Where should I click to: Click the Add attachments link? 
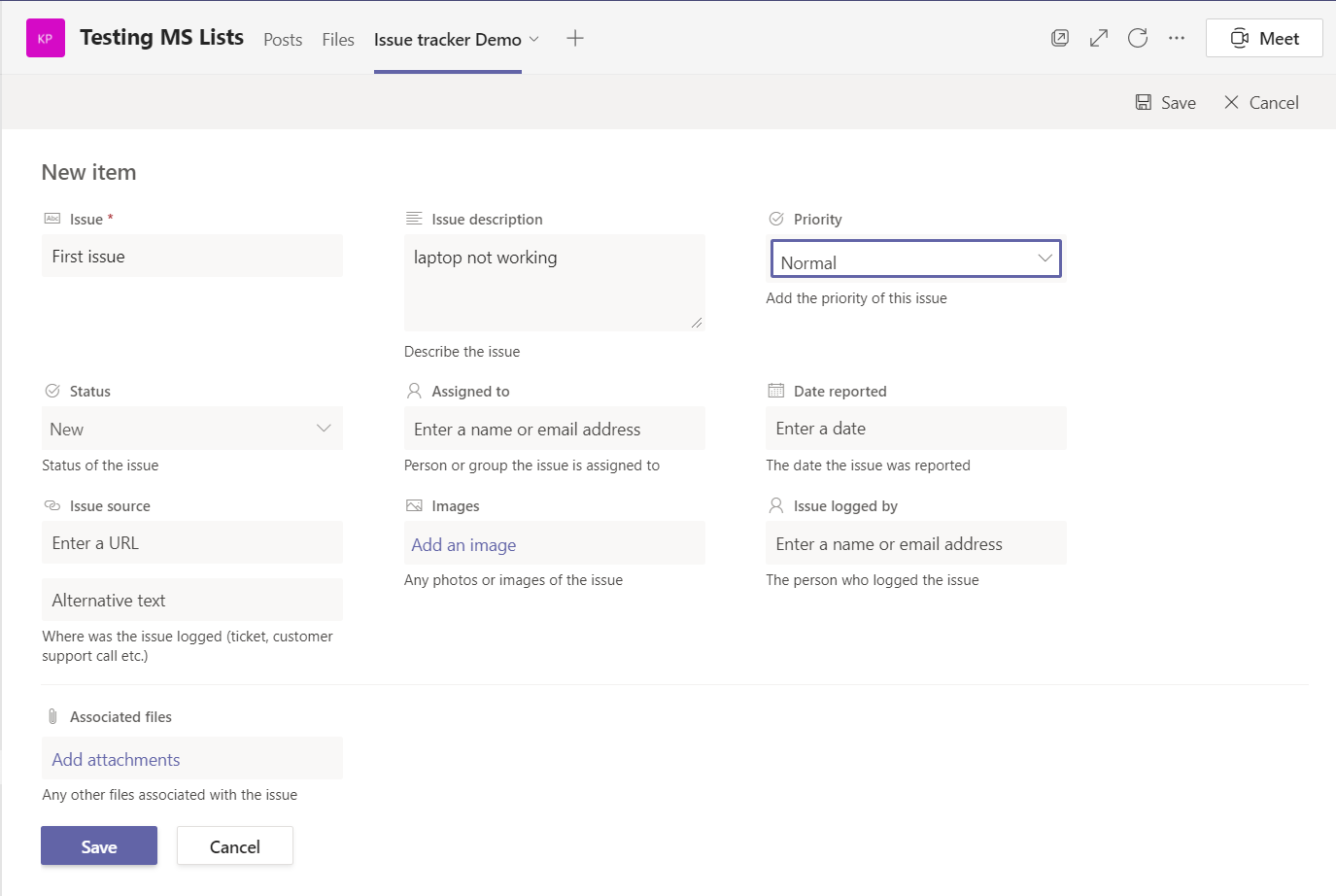[117, 760]
